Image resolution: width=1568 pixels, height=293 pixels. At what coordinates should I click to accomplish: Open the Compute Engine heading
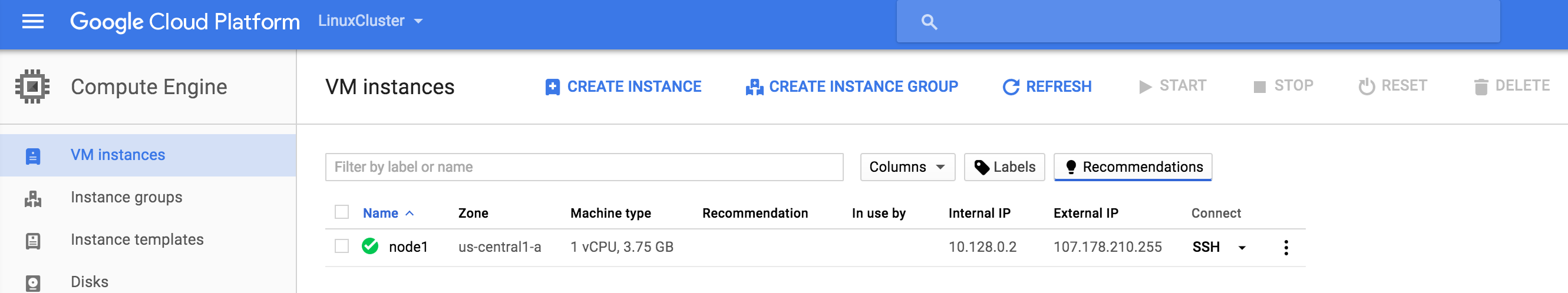149,87
